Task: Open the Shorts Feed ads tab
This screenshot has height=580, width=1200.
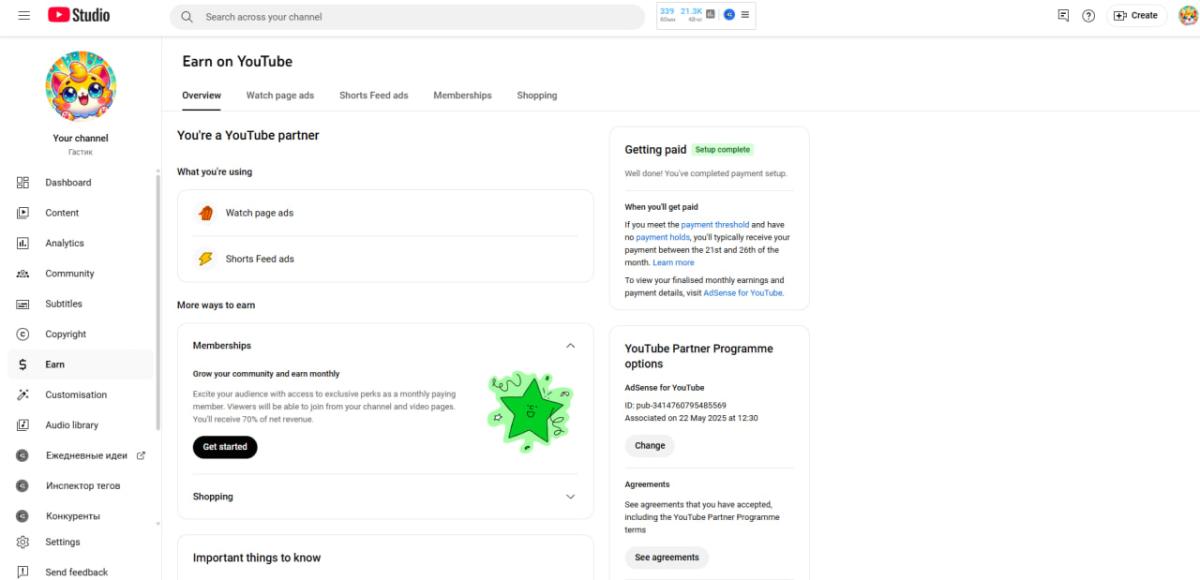Action: pos(374,96)
